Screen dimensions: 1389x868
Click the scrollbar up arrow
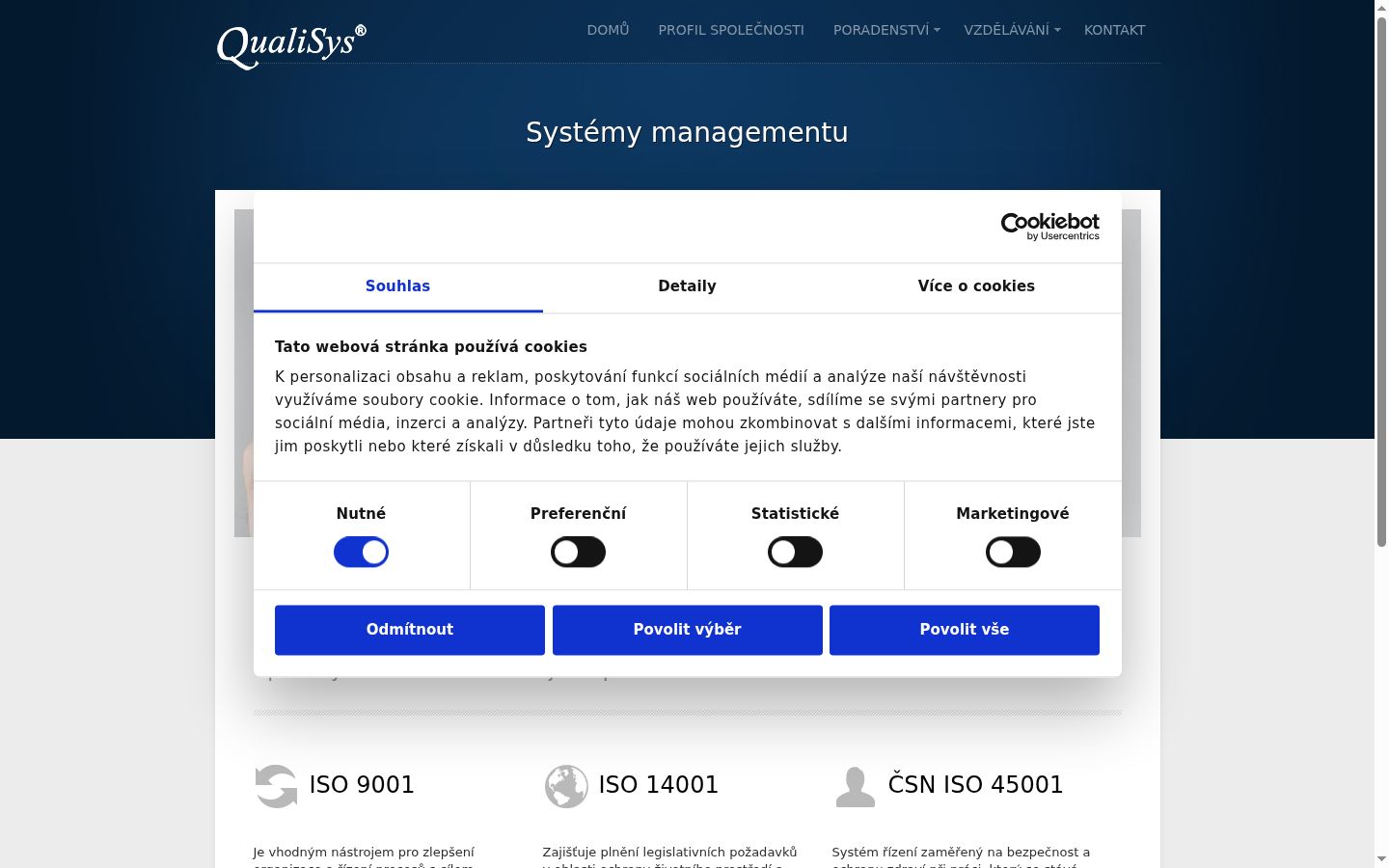[x=1381, y=8]
